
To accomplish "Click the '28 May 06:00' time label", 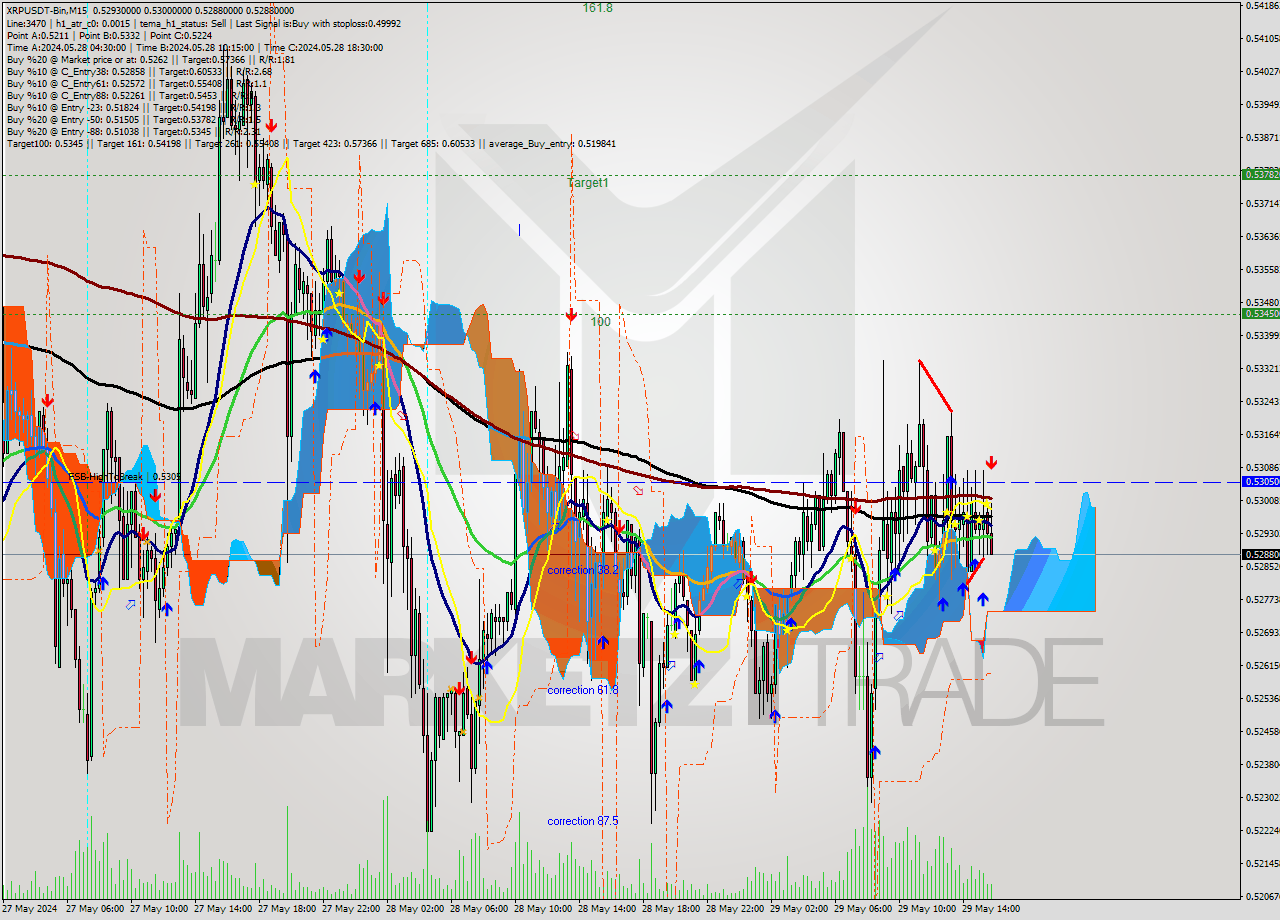I will (479, 909).
